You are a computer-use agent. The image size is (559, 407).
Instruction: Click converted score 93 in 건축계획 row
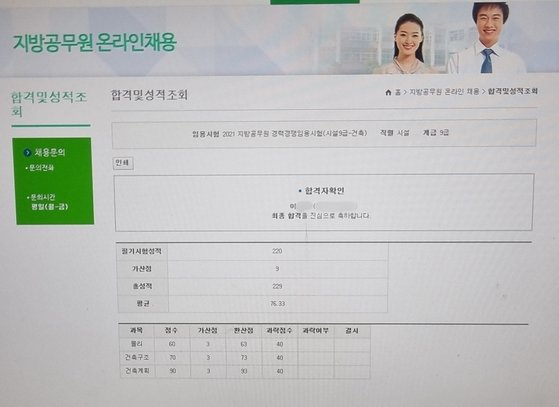244,371
